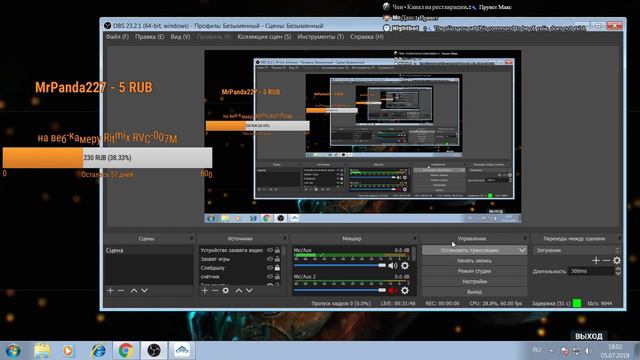The height and width of the screenshot is (360, 640).
Task: Unlock the Слайдшоу source
Action: pos(277,268)
